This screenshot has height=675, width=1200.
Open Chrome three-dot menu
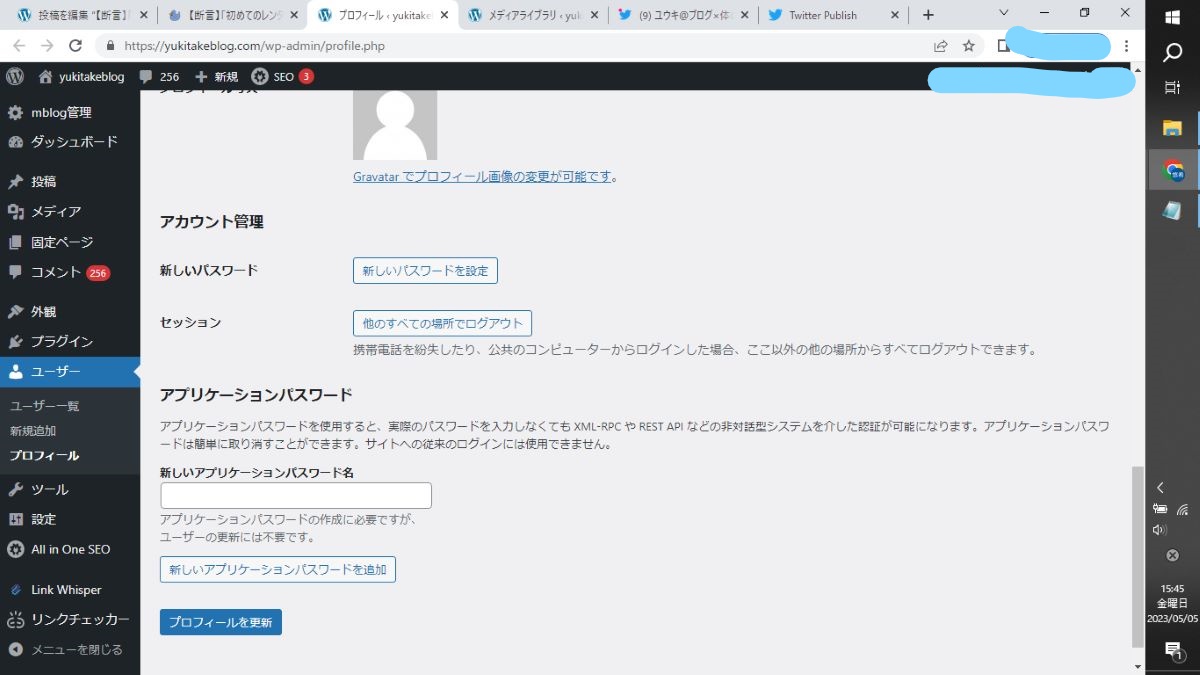click(x=1127, y=46)
